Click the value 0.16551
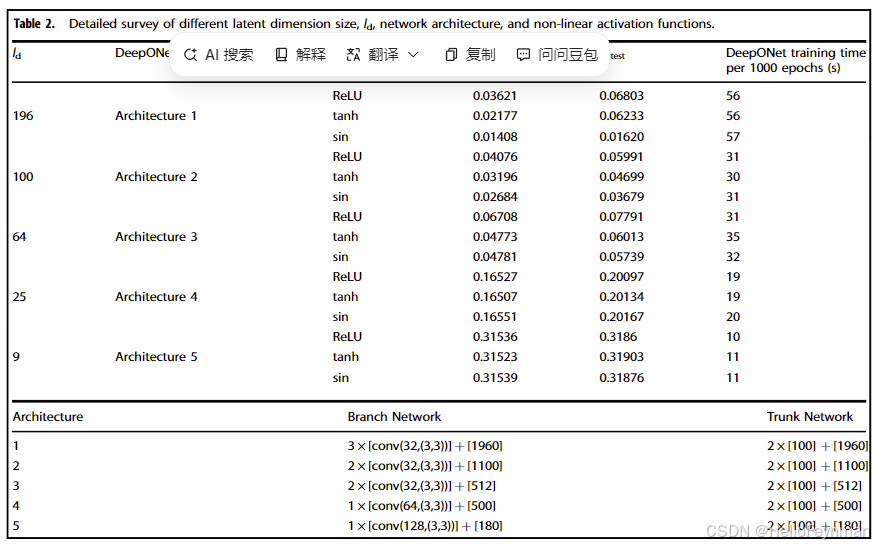The height and width of the screenshot is (546, 874). 495,317
